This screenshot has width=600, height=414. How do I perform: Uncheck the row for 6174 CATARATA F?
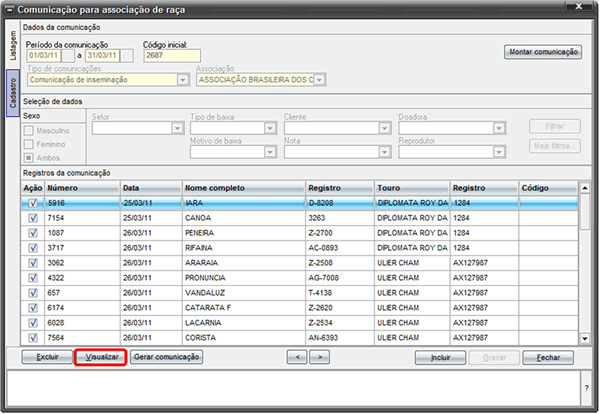[33, 308]
